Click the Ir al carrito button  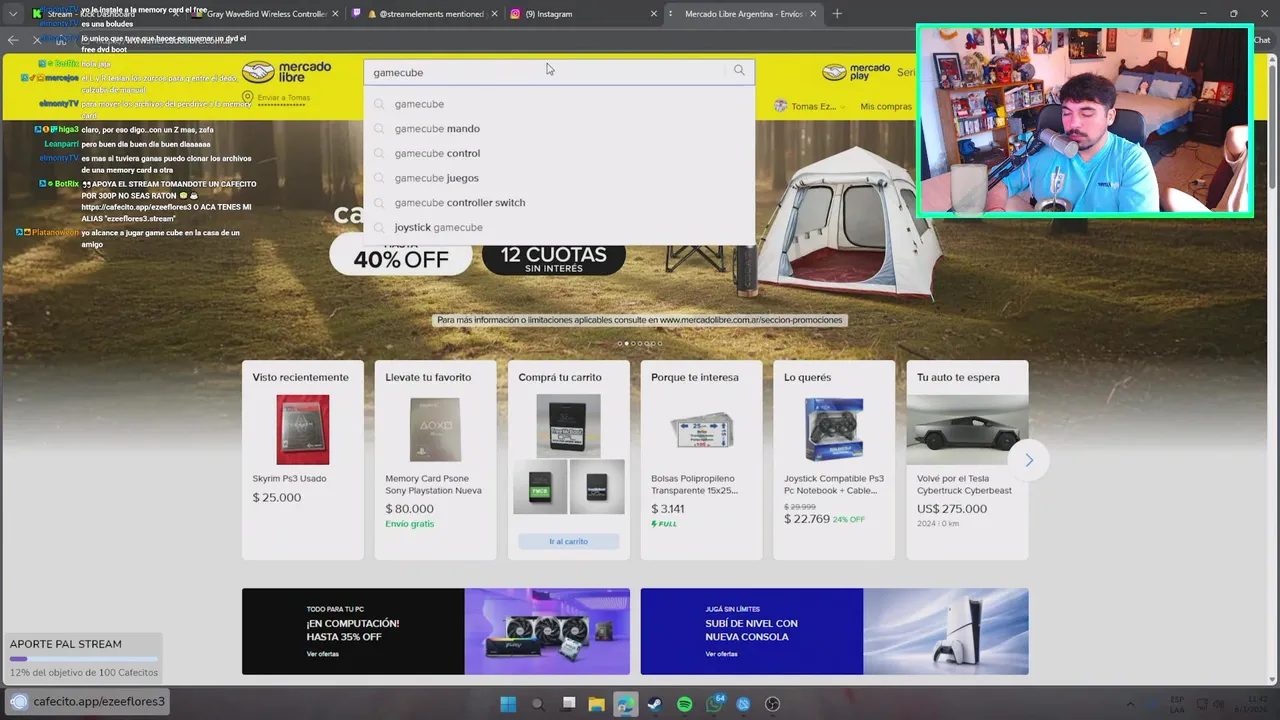point(568,541)
